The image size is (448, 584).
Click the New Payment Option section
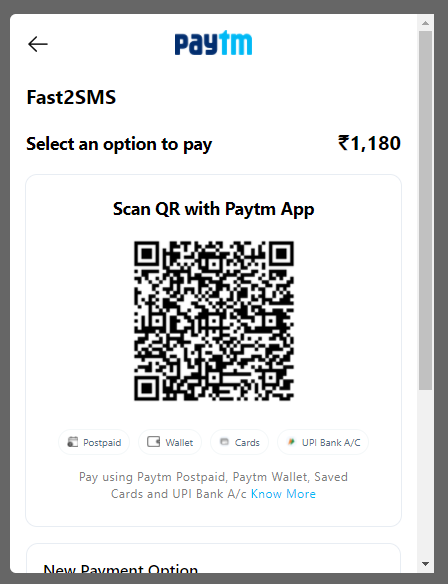[213, 558]
